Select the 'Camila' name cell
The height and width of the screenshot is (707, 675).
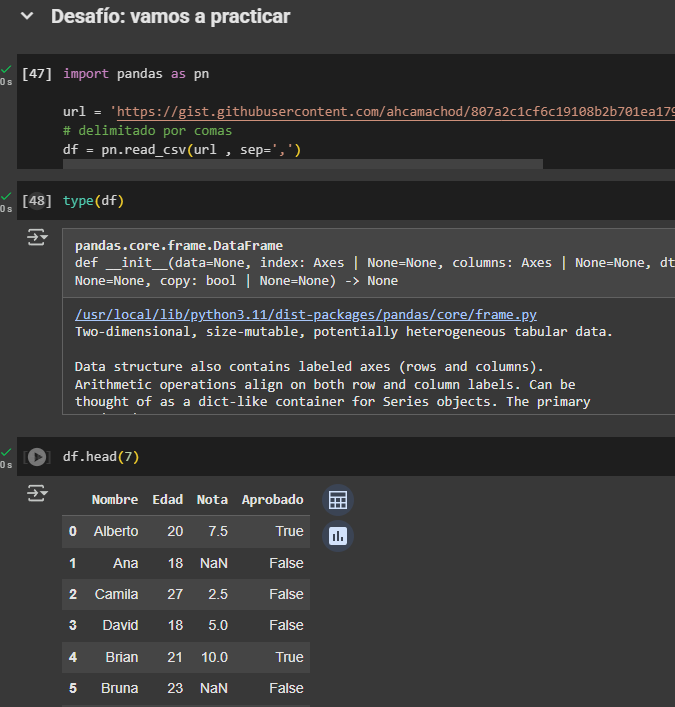point(116,594)
